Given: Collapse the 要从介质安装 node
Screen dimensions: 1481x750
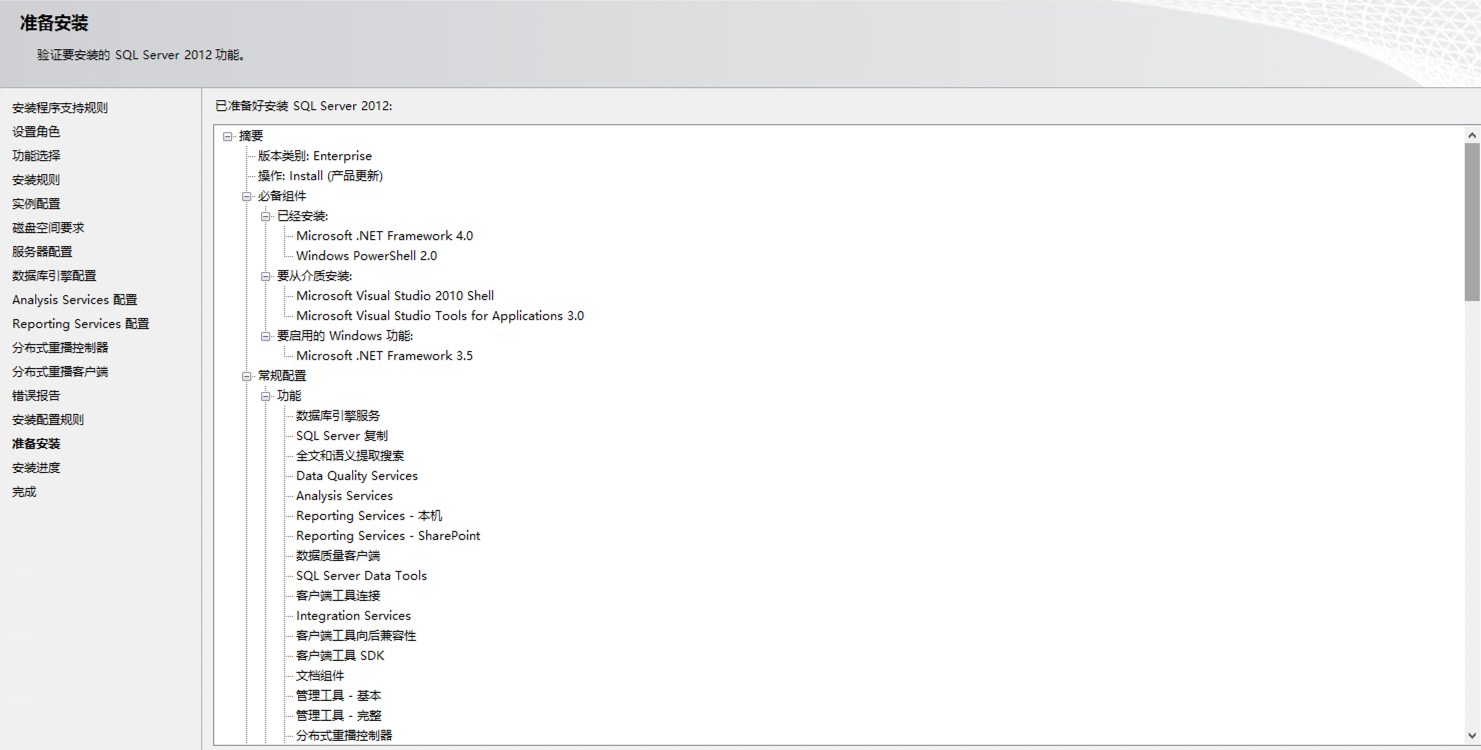Looking at the screenshot, I should pyautogui.click(x=266, y=276).
